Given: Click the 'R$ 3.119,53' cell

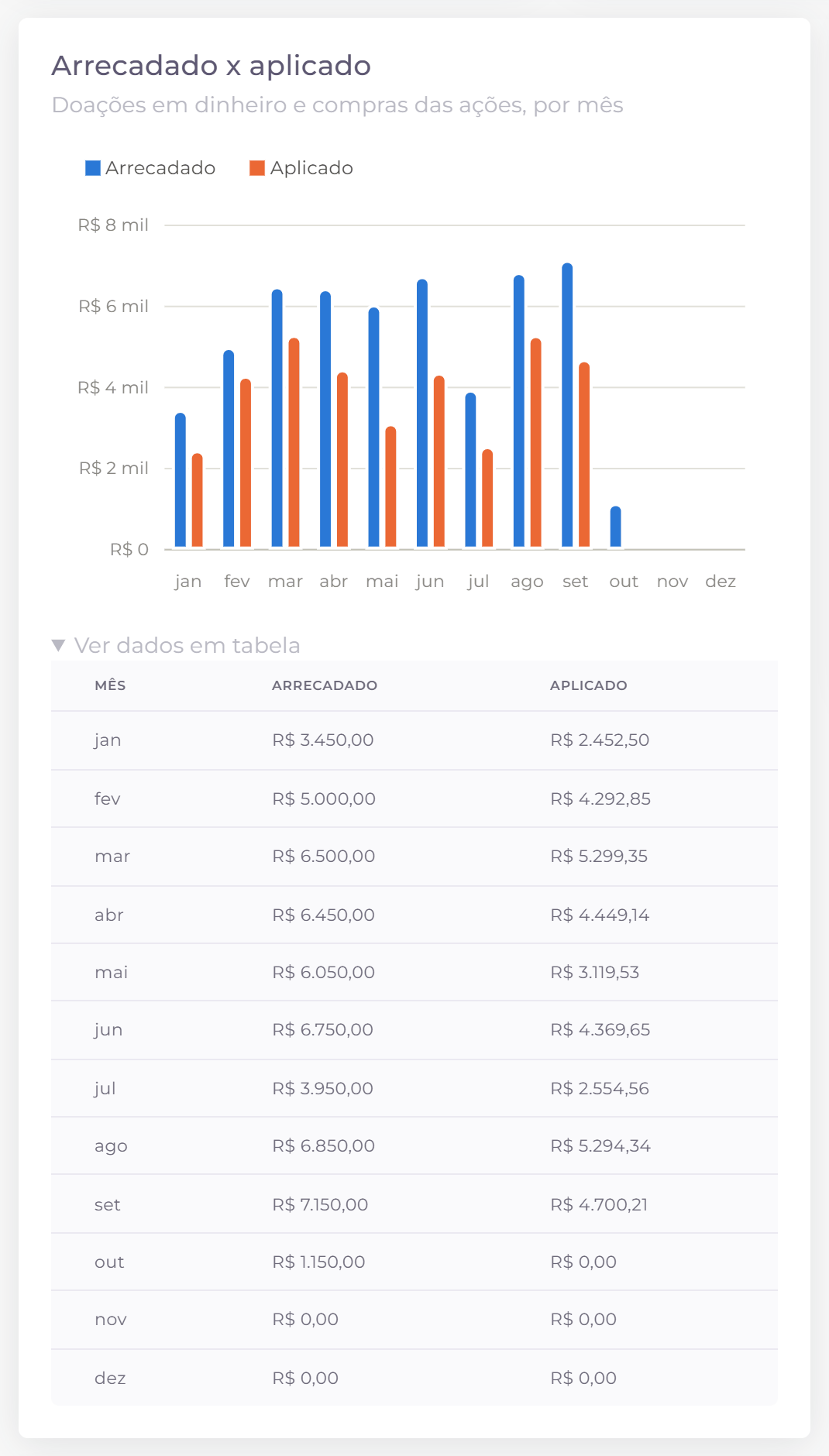Looking at the screenshot, I should pyautogui.click(x=595, y=972).
